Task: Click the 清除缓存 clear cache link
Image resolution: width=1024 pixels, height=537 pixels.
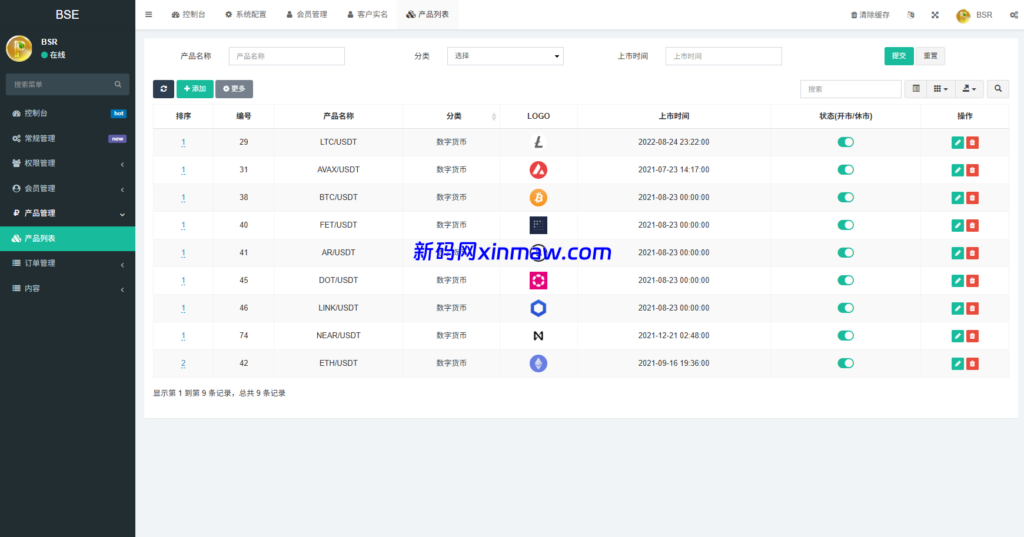Action: [x=870, y=15]
